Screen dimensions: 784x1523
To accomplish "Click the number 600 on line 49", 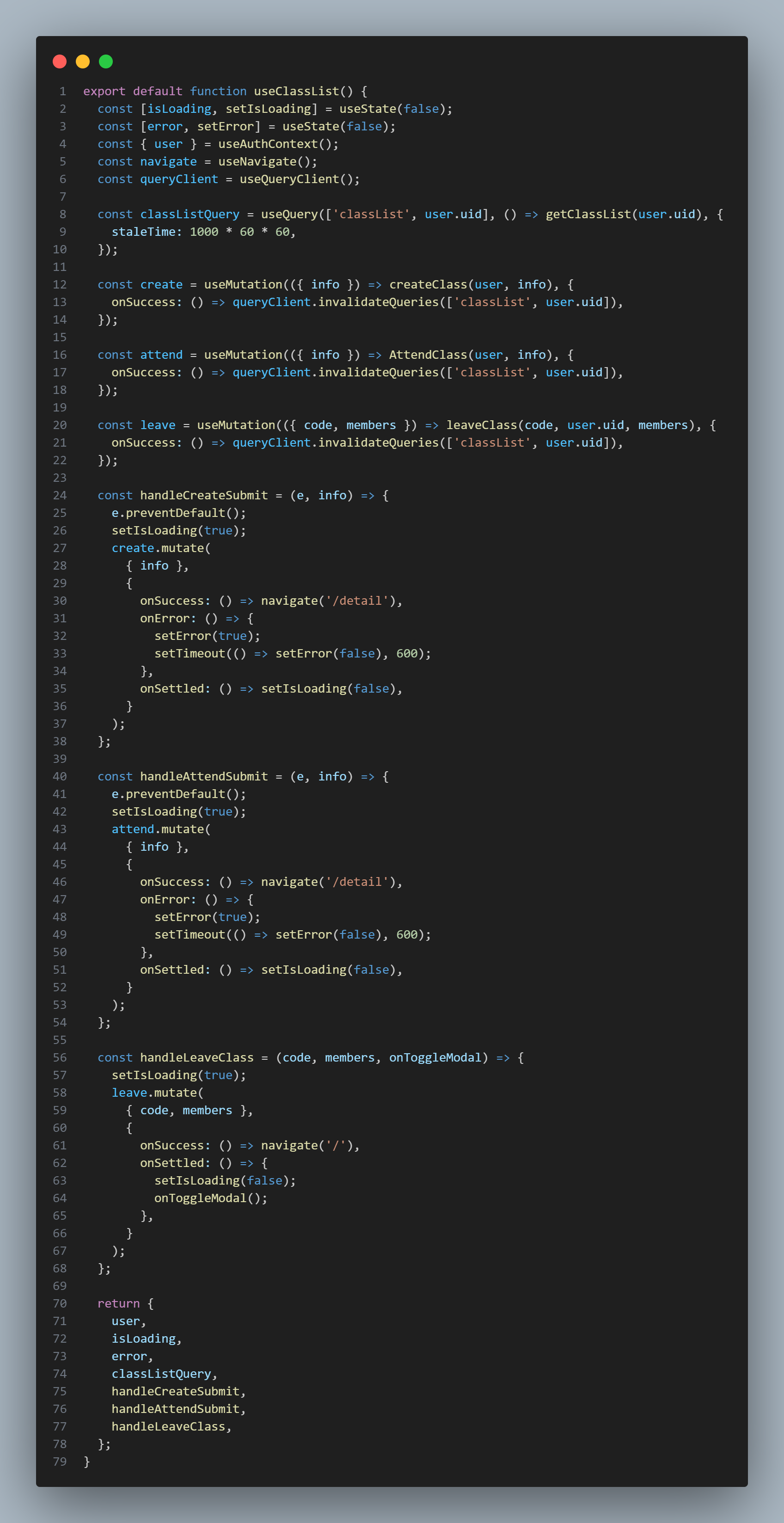I will pyautogui.click(x=407, y=935).
